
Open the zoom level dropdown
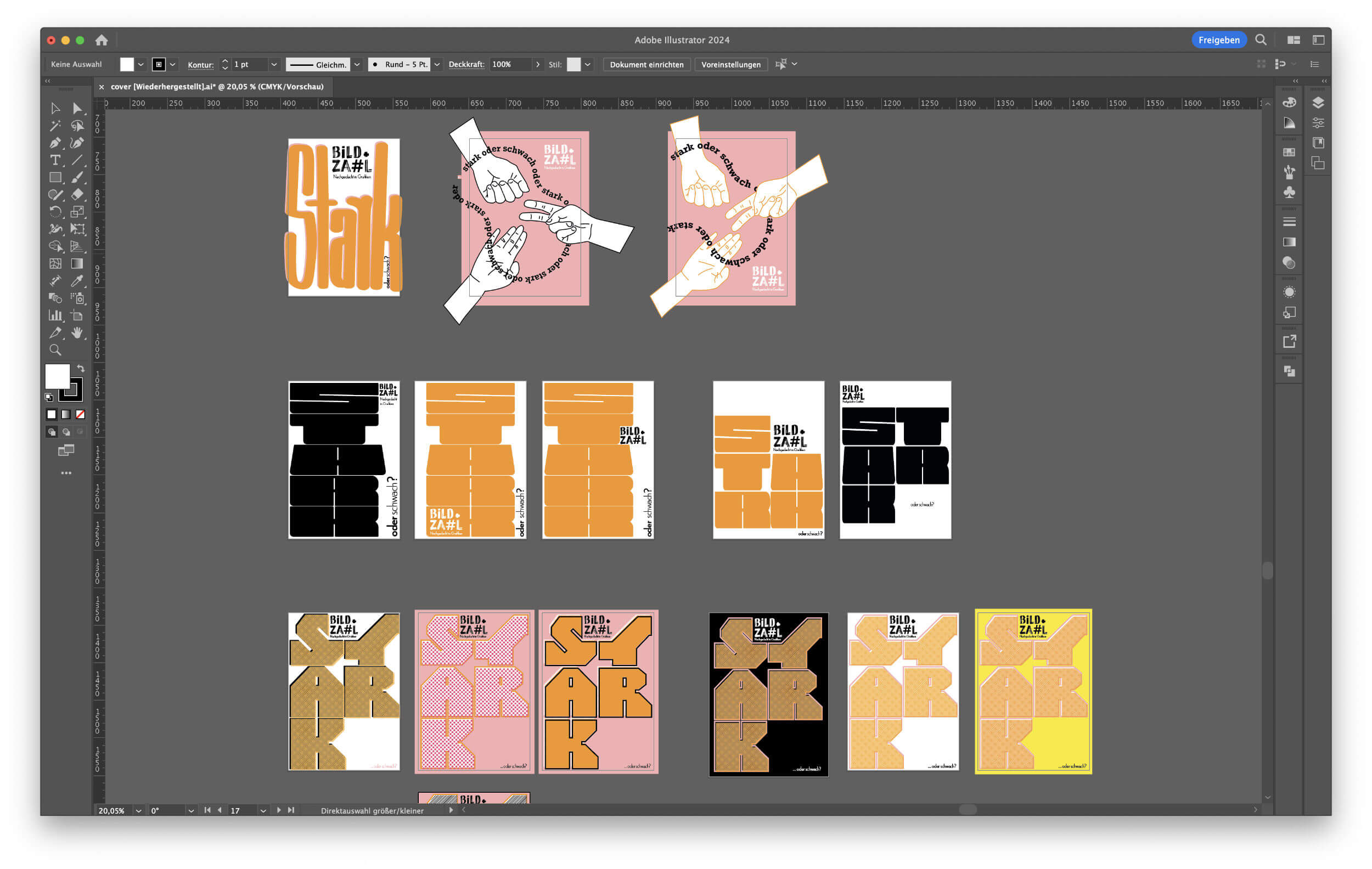(x=138, y=810)
